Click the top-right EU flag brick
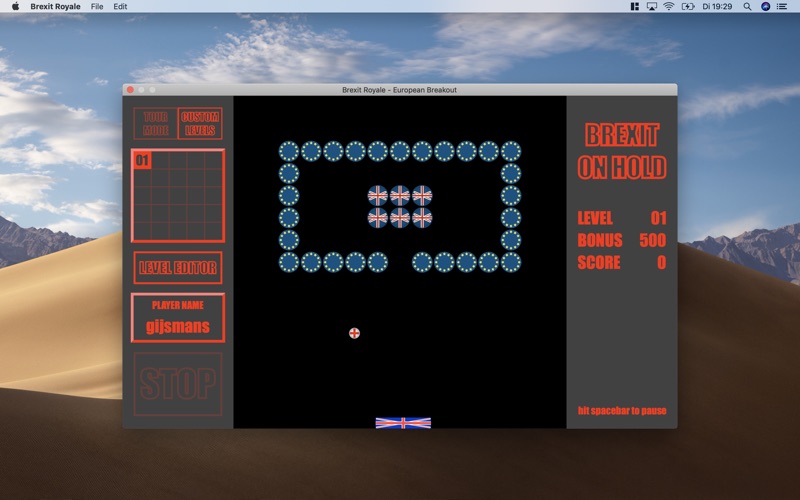The height and width of the screenshot is (500, 800). pos(511,151)
